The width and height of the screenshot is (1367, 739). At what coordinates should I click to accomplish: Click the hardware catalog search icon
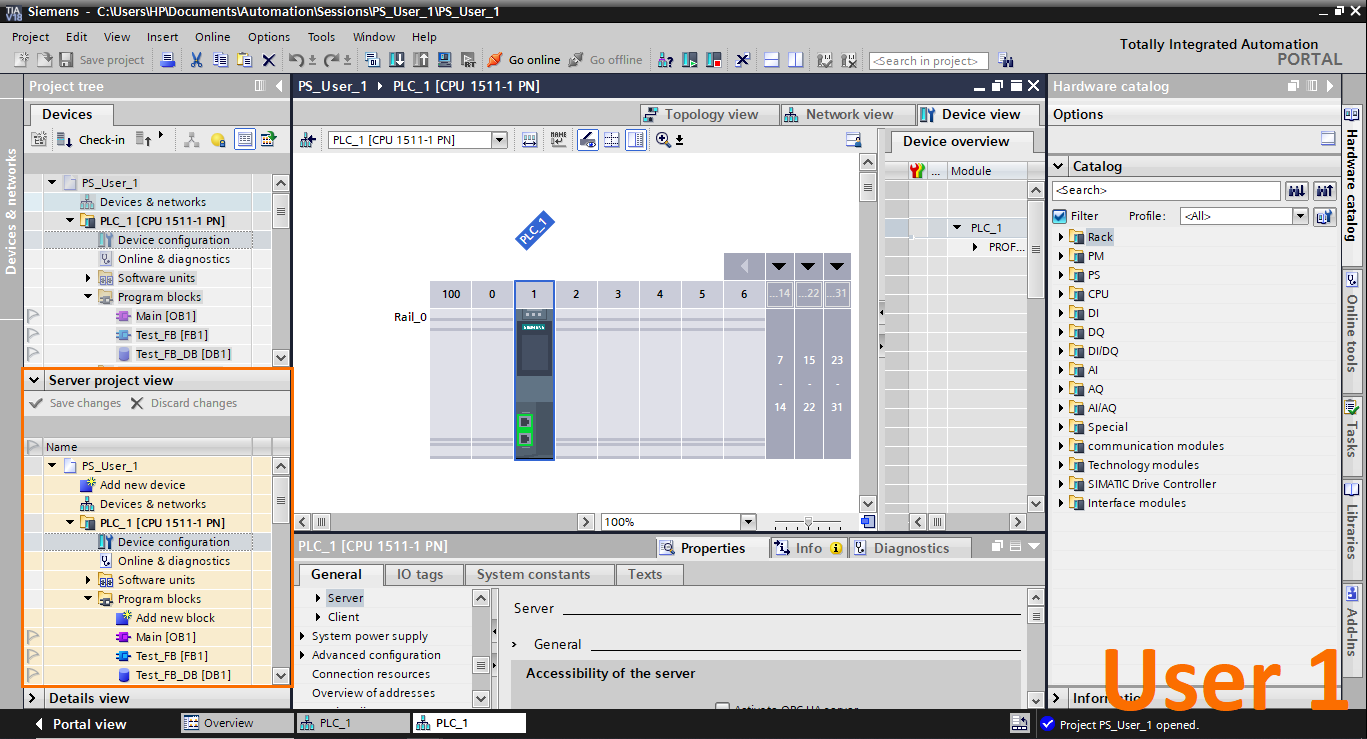pyautogui.click(x=1296, y=190)
